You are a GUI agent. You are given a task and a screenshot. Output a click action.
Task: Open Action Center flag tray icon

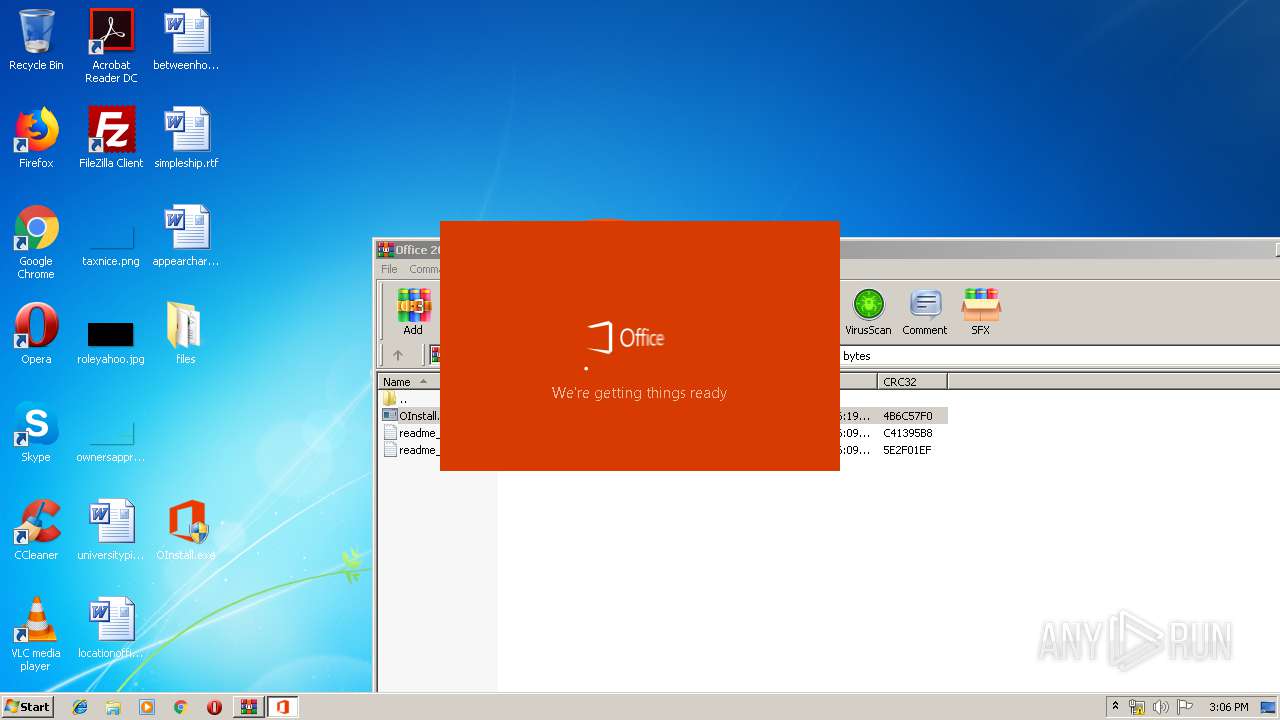[1185, 707]
